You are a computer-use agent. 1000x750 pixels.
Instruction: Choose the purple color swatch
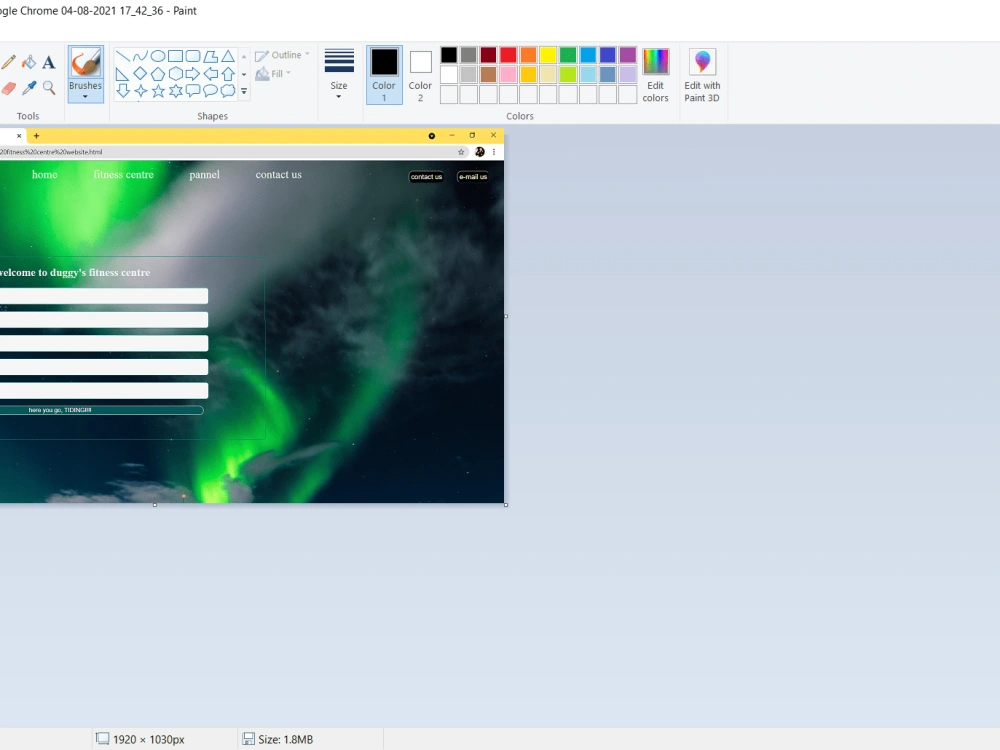pyautogui.click(x=628, y=55)
